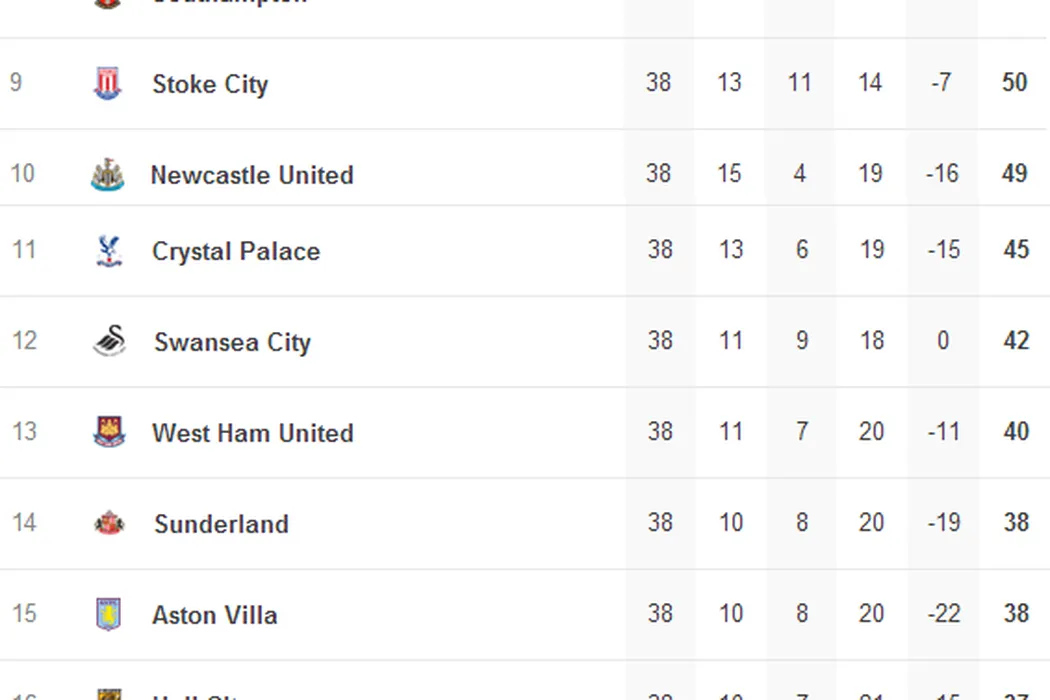Open the Sunderland team link
1050x700 pixels.
(221, 524)
